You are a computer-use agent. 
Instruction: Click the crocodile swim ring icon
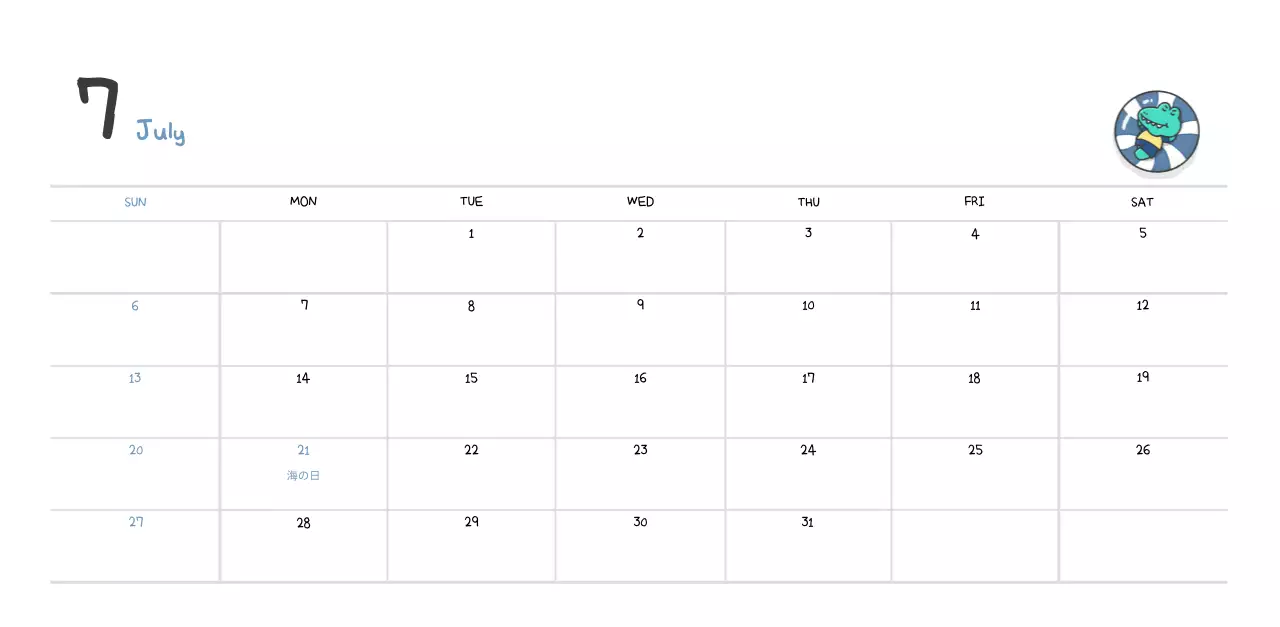(1156, 133)
